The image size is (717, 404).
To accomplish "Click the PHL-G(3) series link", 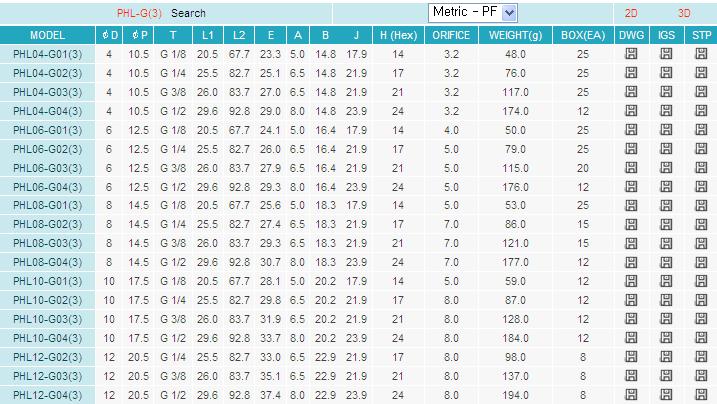I will click(x=139, y=14).
